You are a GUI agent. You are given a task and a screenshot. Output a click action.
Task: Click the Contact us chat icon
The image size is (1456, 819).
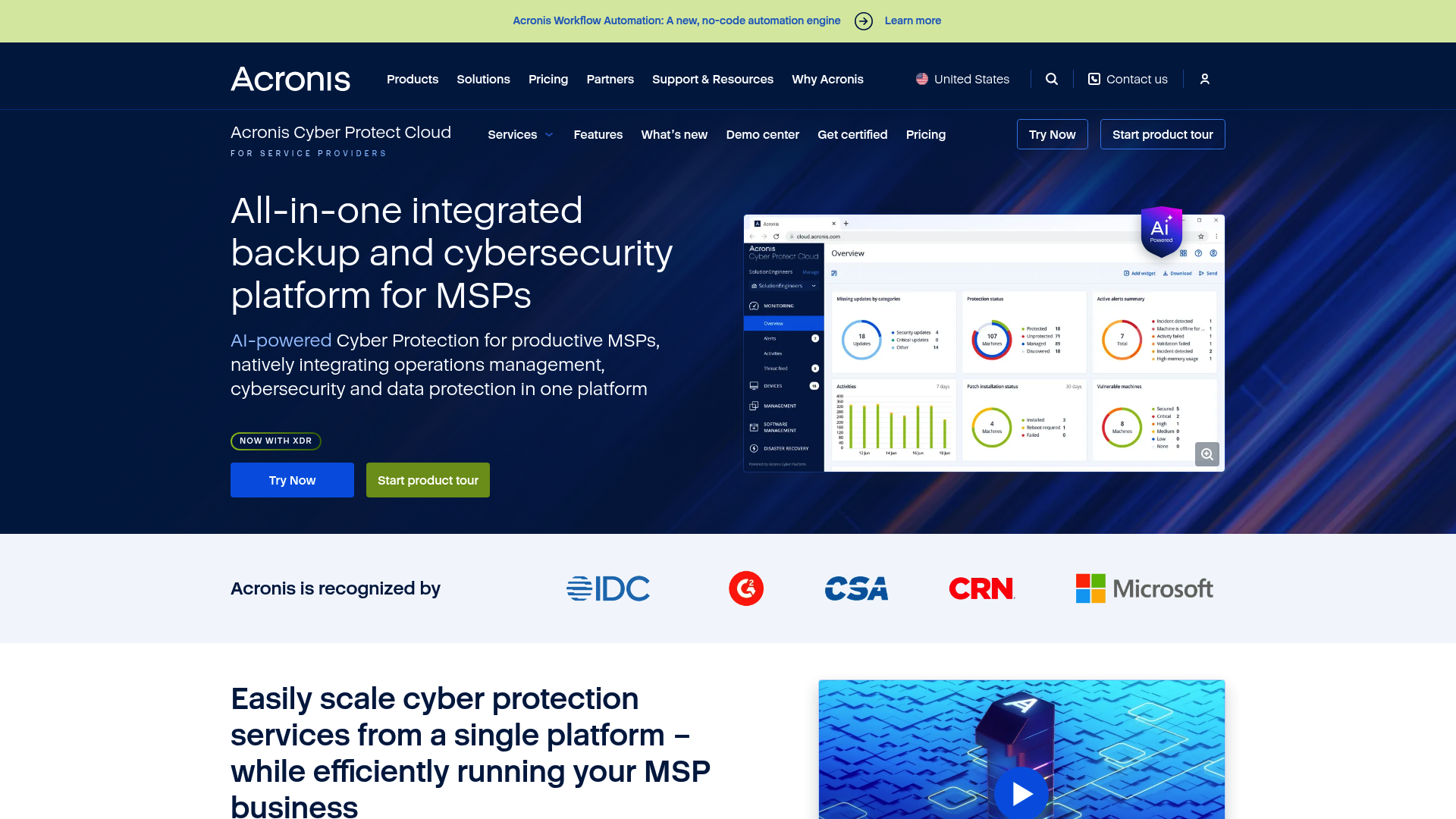(x=1094, y=79)
